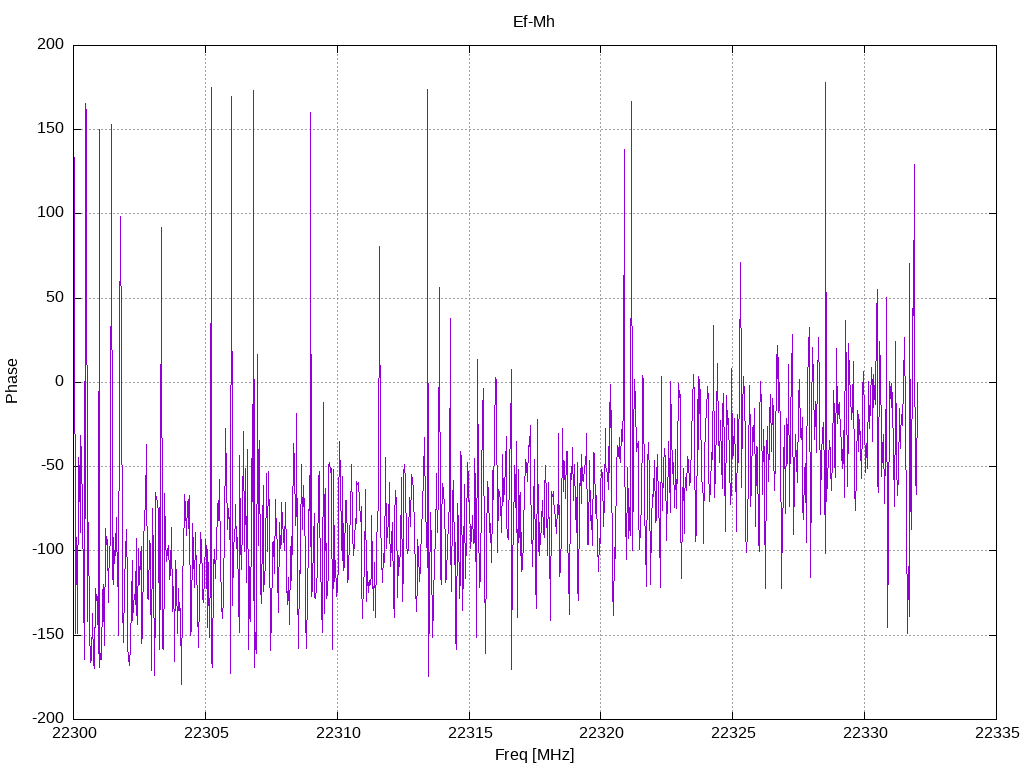
Task: Click the y-axis tick label '100'
Action: coord(51,213)
